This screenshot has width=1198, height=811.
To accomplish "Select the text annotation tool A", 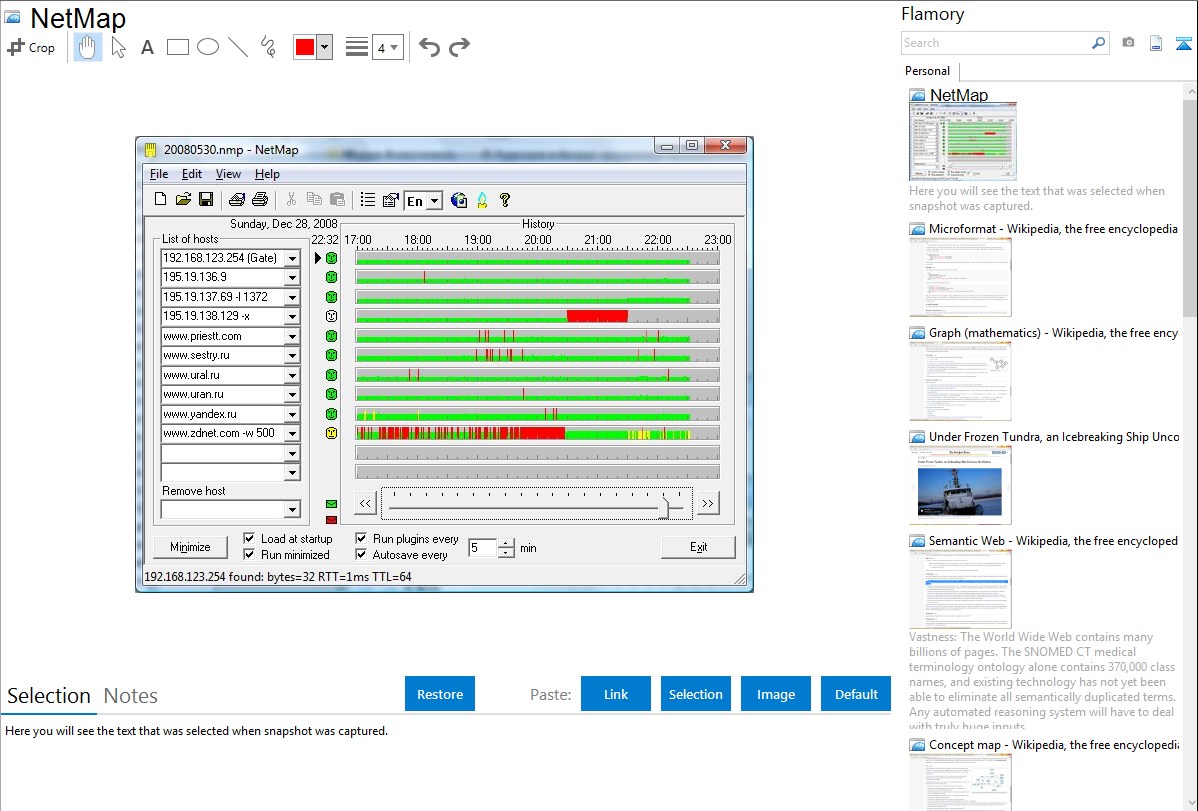I will coord(147,48).
